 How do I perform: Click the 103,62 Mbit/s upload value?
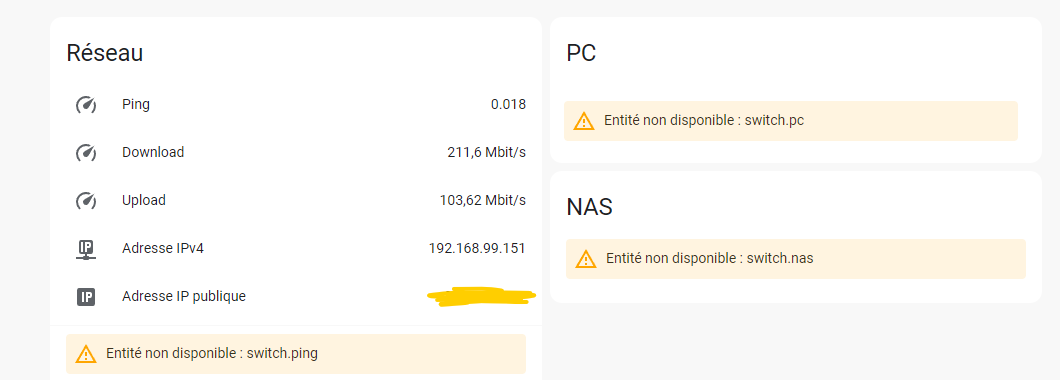pyautogui.click(x=483, y=201)
